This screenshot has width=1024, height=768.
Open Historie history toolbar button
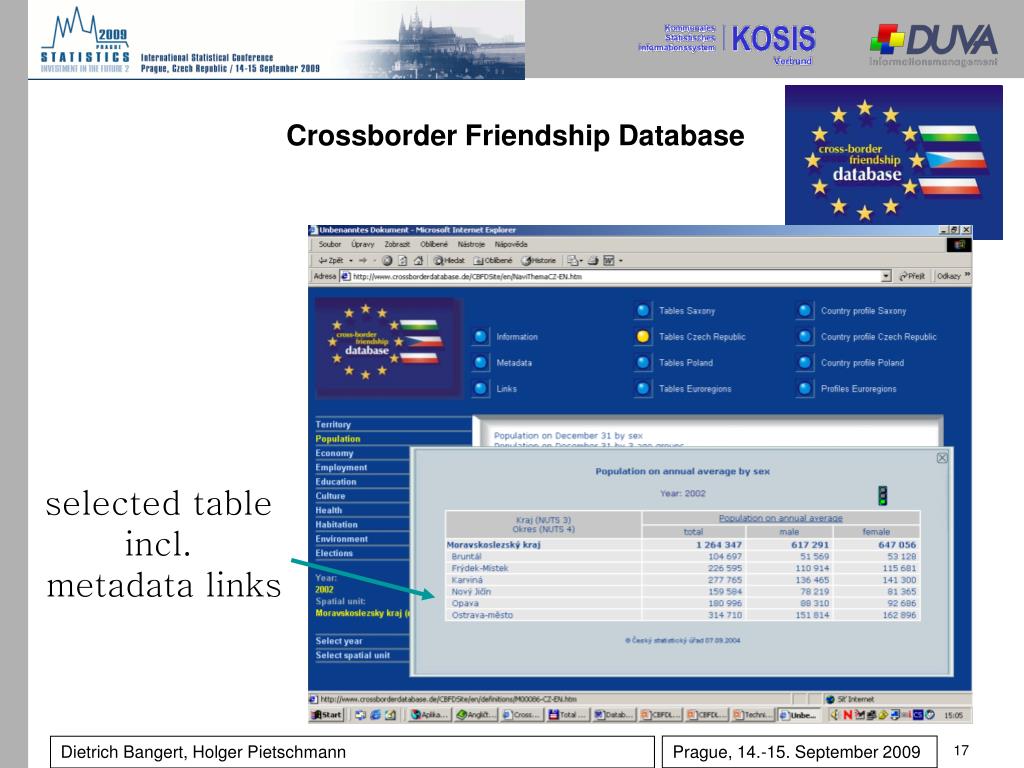click(x=539, y=261)
